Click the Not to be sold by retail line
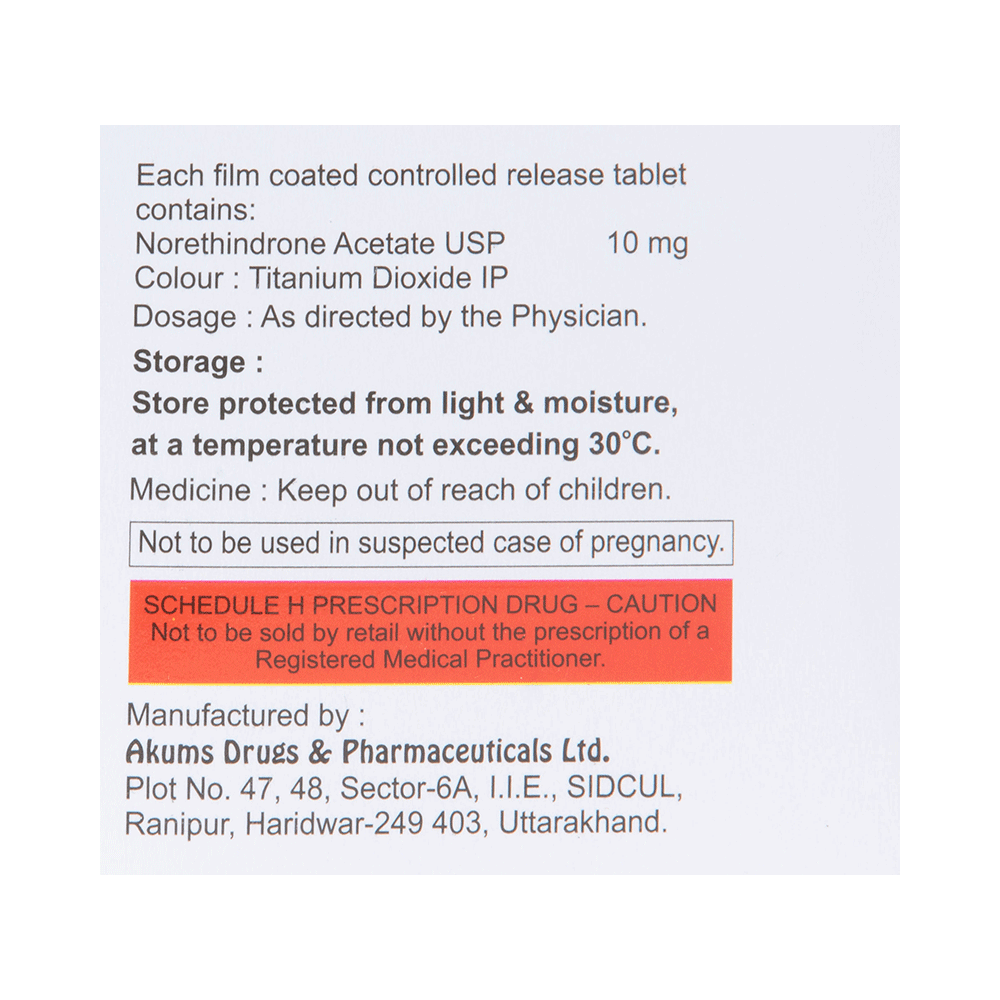Viewport: 1000px width, 1000px height. click(430, 632)
